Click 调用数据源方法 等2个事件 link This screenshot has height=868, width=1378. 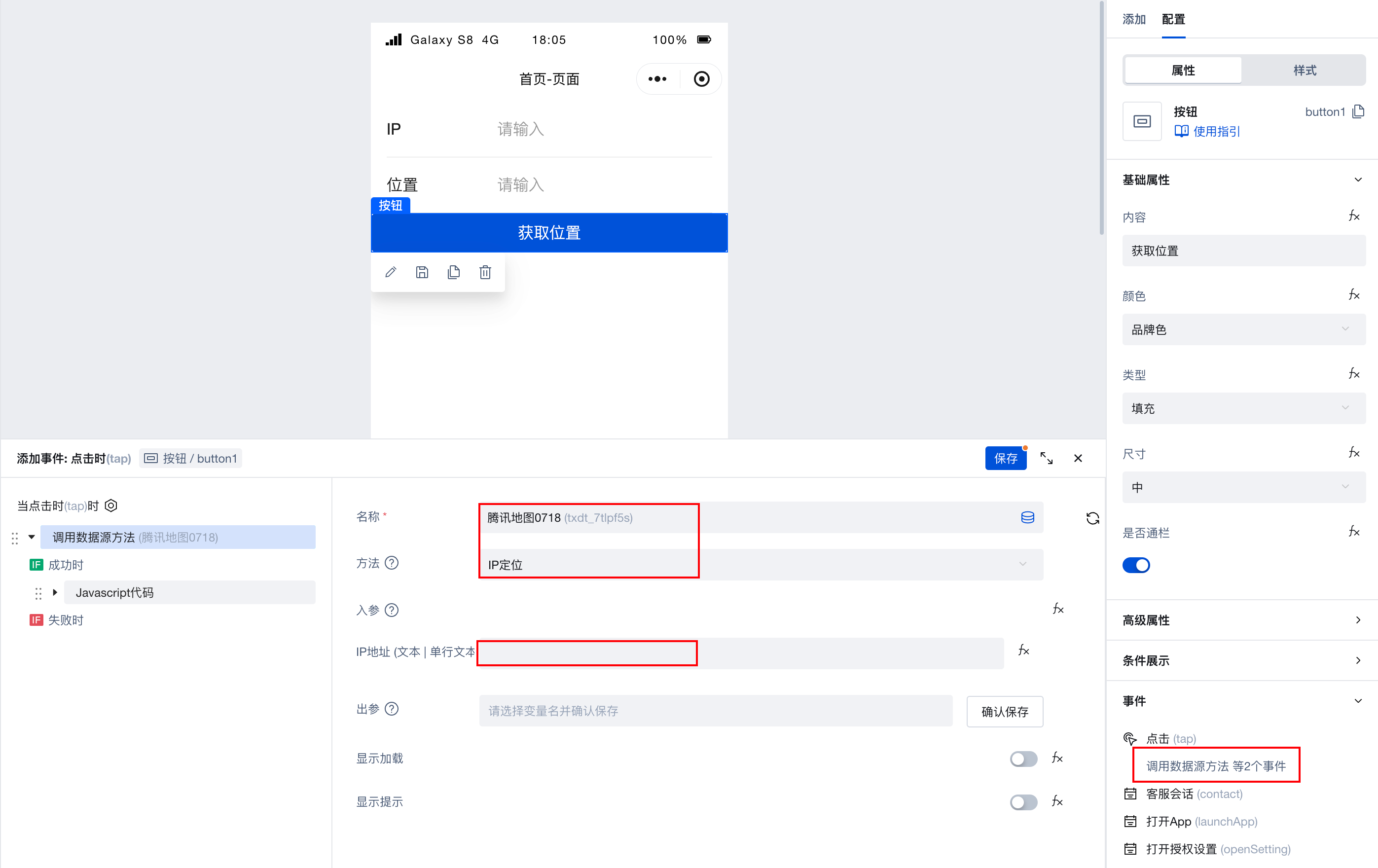pyautogui.click(x=1216, y=766)
